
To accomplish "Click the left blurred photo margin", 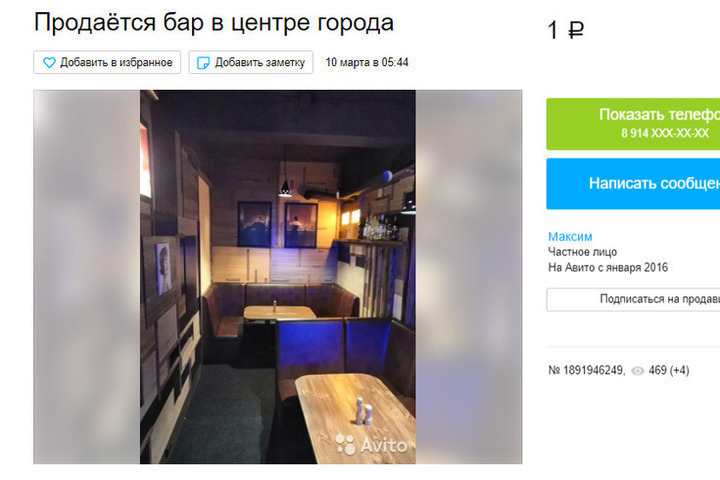I will [x=87, y=277].
